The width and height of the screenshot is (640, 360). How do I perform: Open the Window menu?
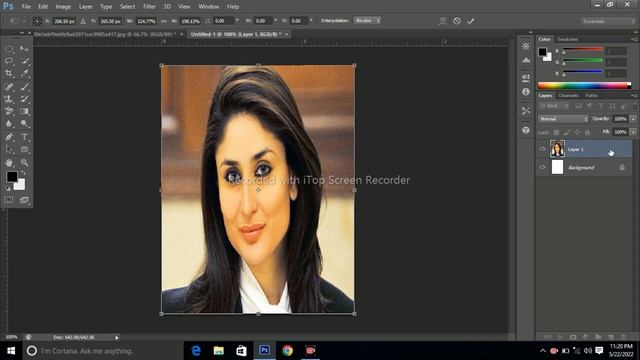coord(209,7)
